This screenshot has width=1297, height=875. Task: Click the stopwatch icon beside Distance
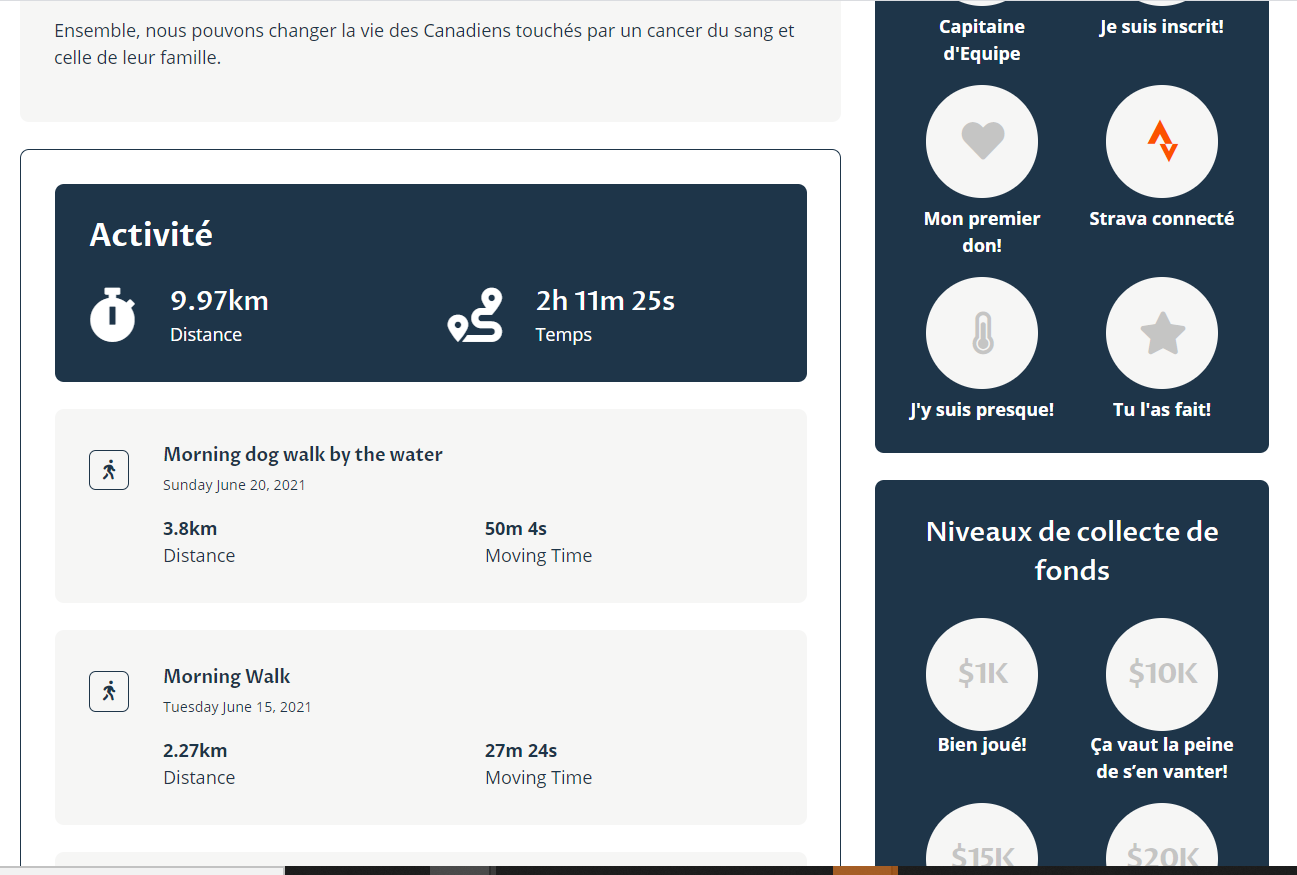[x=113, y=314]
